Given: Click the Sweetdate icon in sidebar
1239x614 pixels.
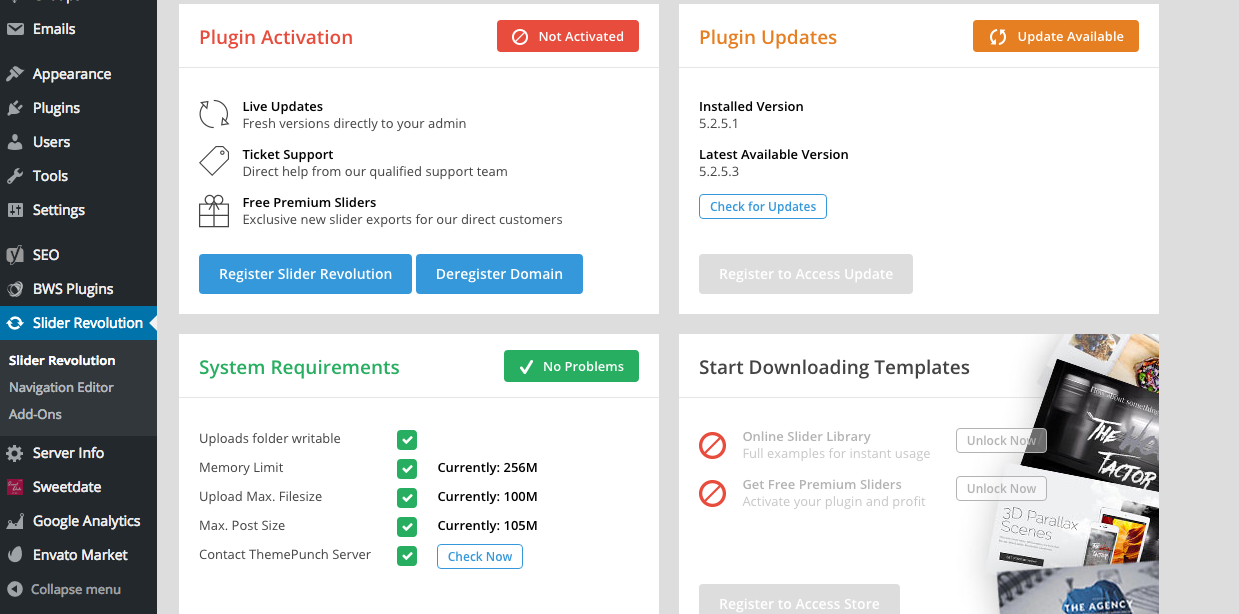Looking at the screenshot, I should coord(15,487).
